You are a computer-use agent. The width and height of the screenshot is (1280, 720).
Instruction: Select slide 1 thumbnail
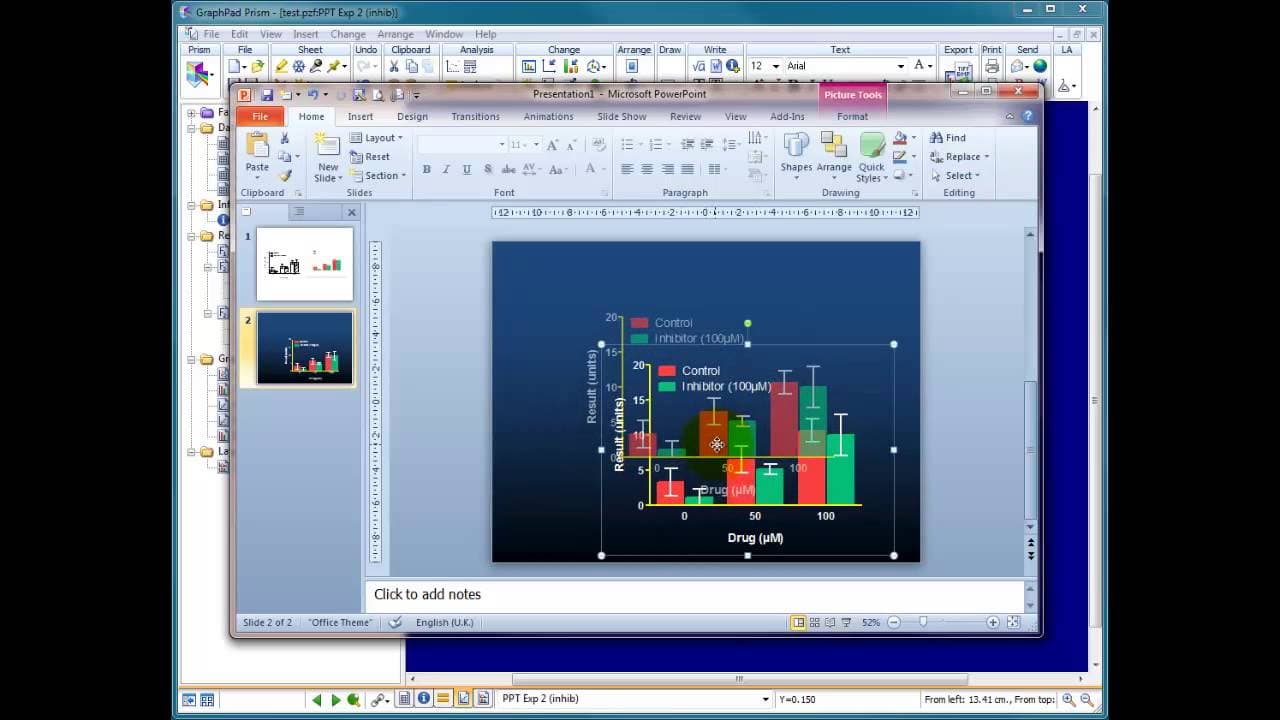pos(305,264)
